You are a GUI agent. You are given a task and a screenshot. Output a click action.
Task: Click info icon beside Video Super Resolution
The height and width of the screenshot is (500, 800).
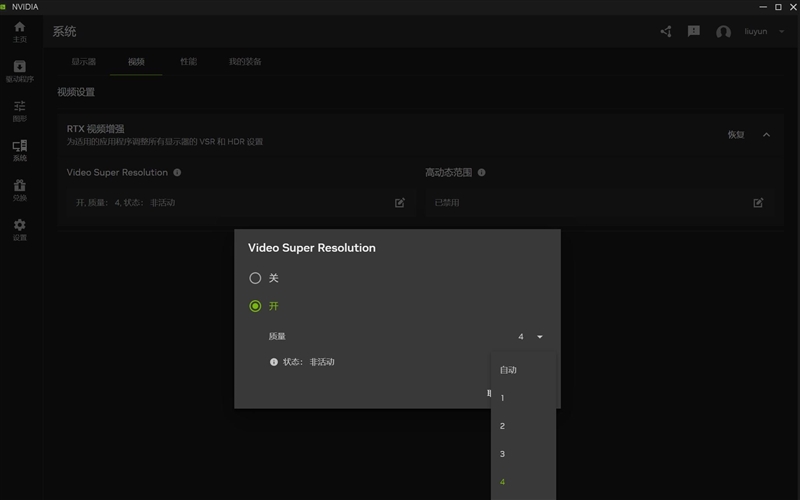[x=177, y=172]
